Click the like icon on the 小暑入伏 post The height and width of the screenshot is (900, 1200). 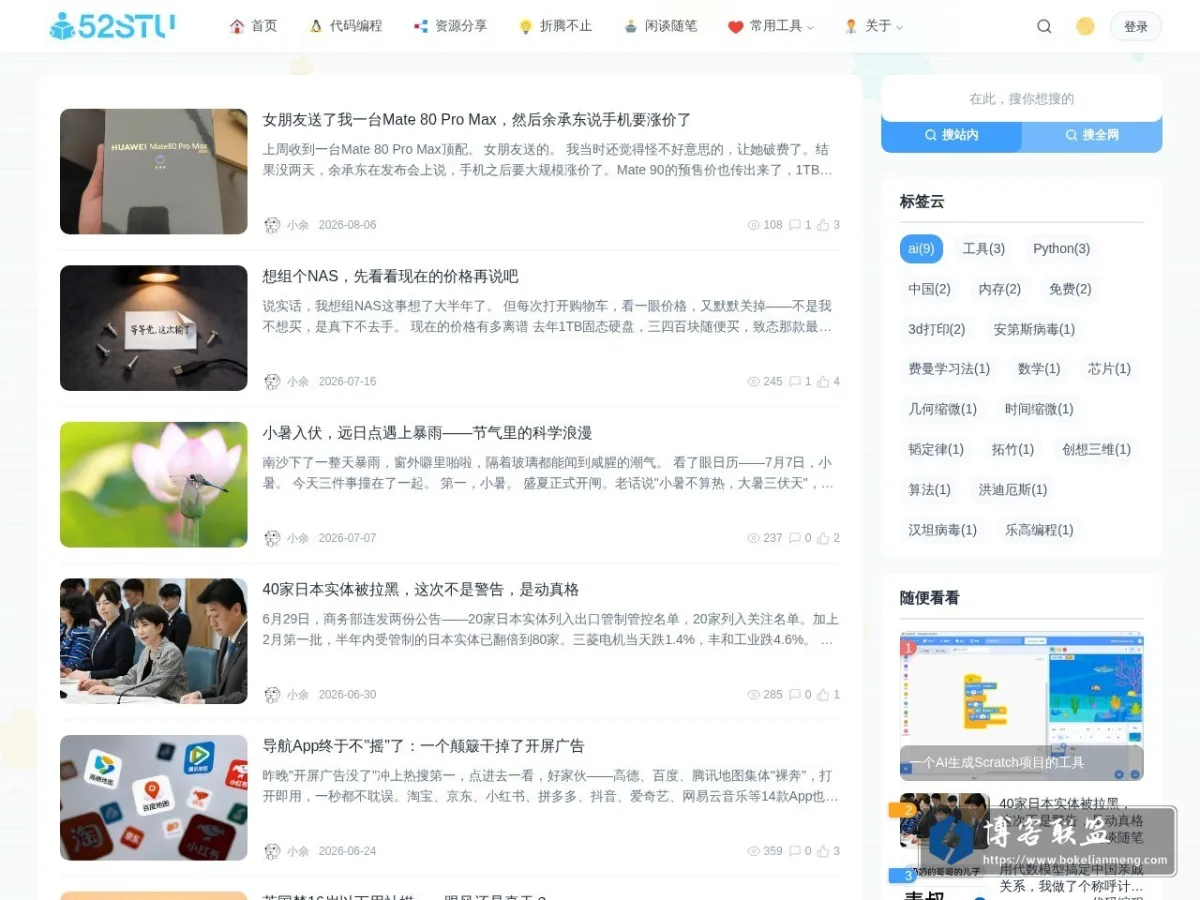[x=823, y=538]
